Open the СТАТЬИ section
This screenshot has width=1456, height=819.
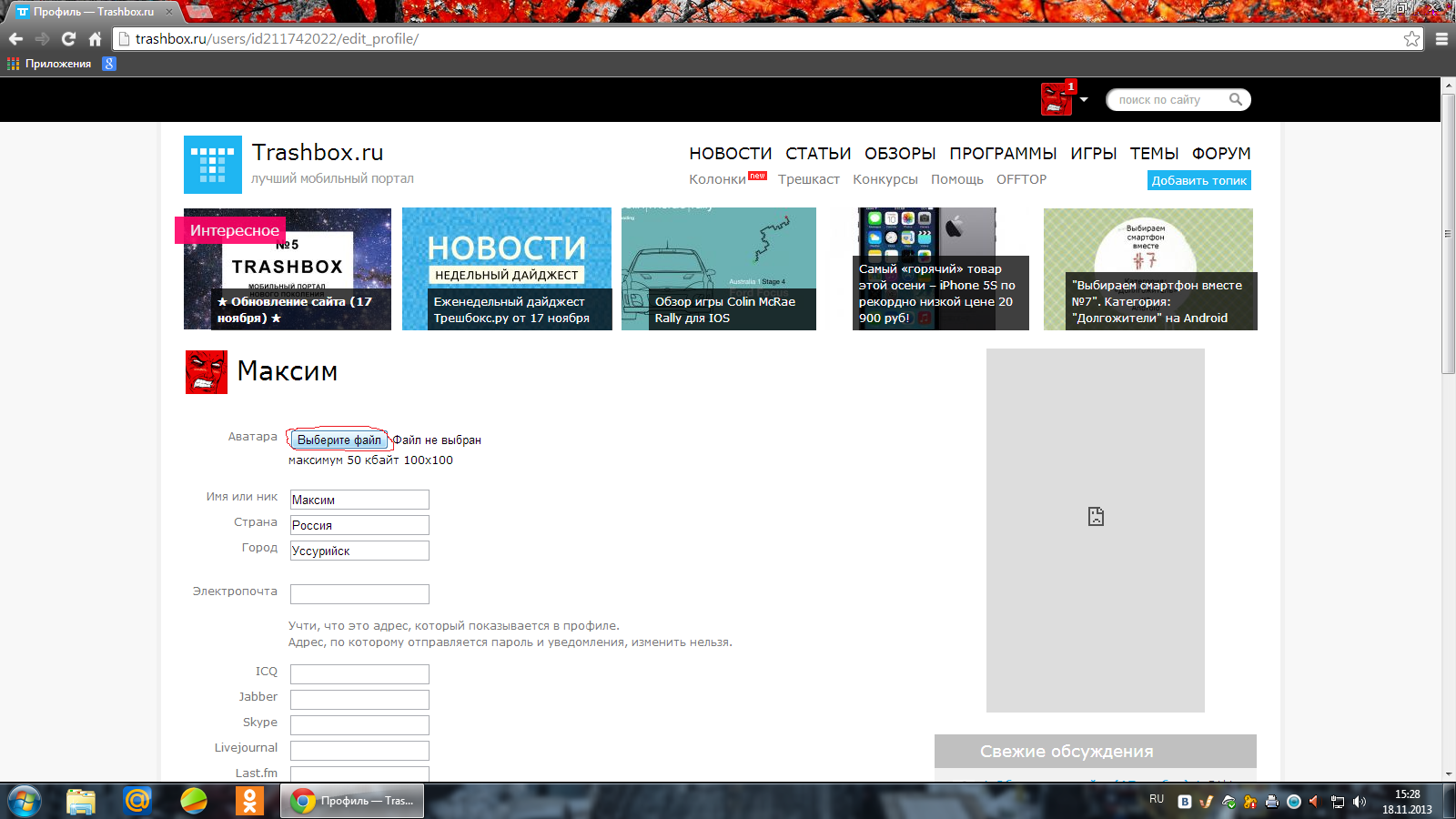point(818,154)
